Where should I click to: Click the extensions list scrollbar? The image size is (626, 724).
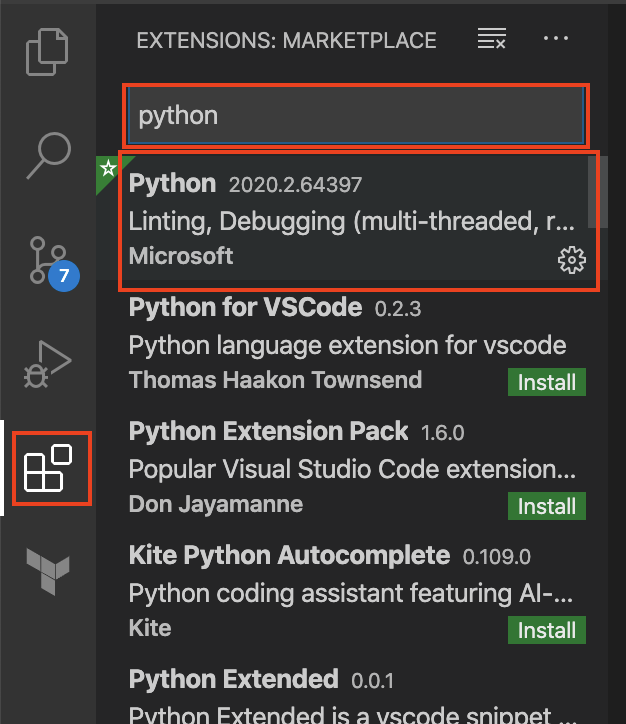point(598,192)
